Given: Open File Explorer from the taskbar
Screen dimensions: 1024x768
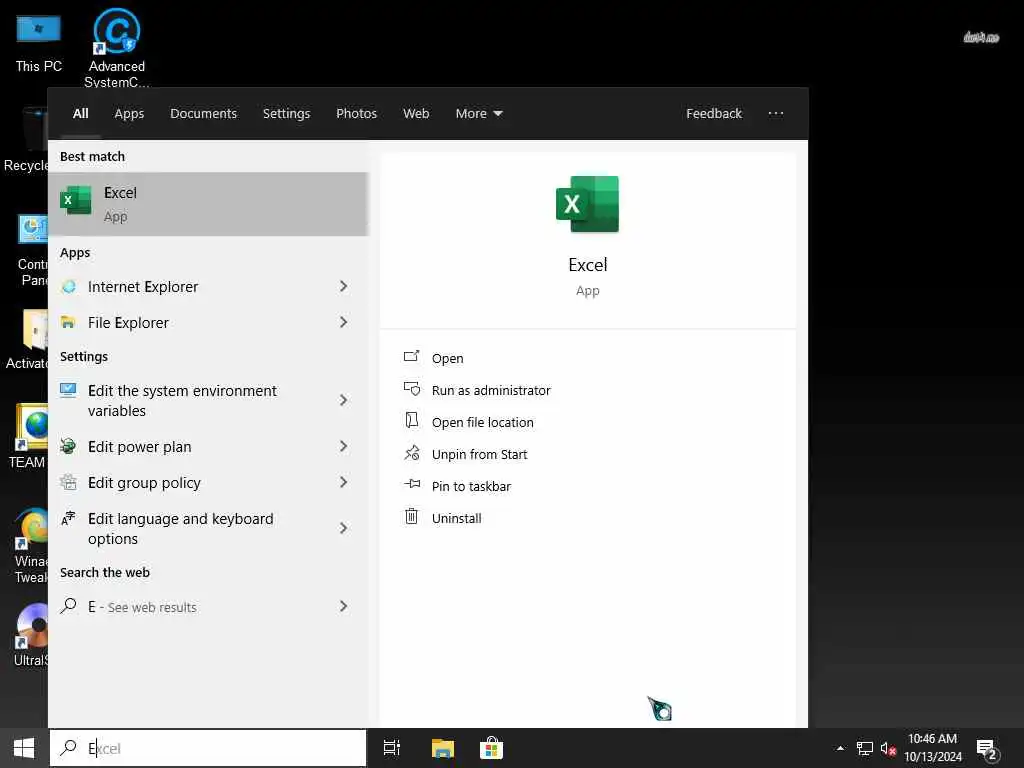Looking at the screenshot, I should click(443, 748).
